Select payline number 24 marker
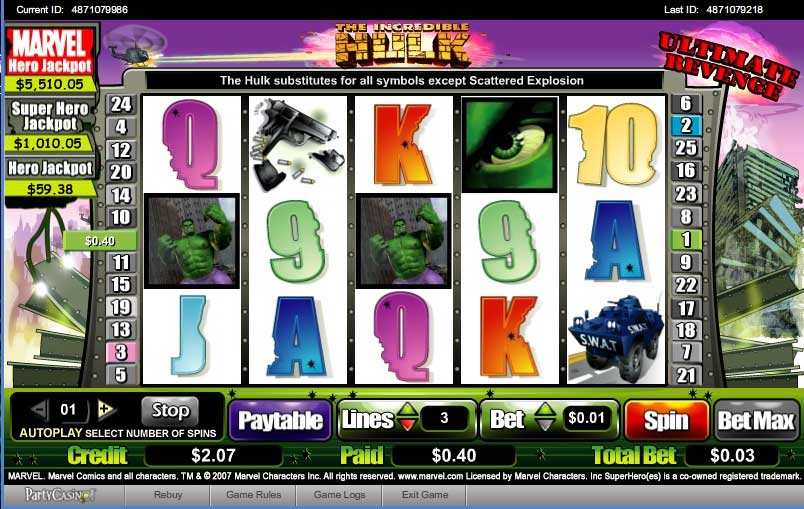Viewport: 804px width, 509px height. 121,104
